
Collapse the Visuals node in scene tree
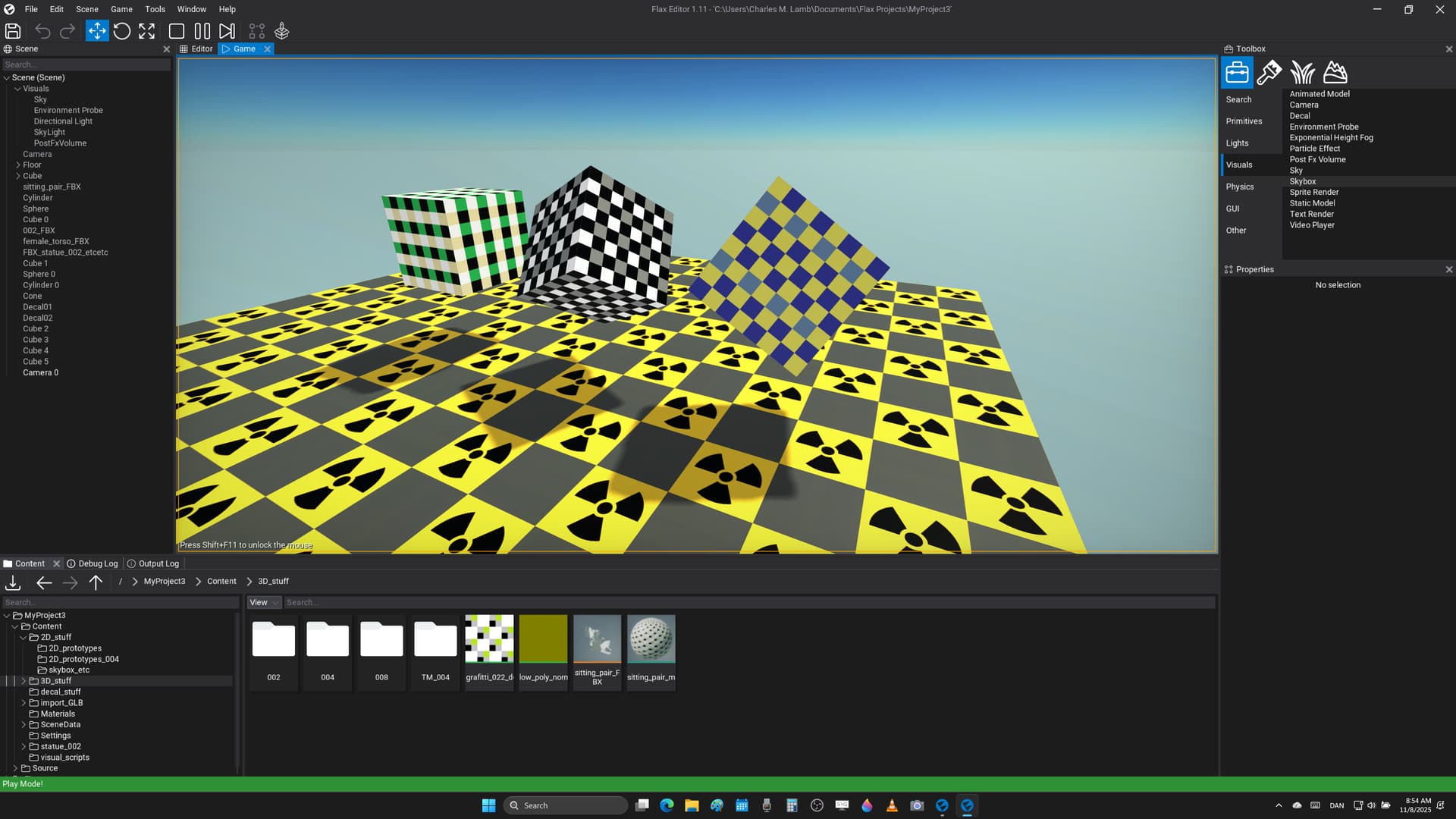click(18, 89)
